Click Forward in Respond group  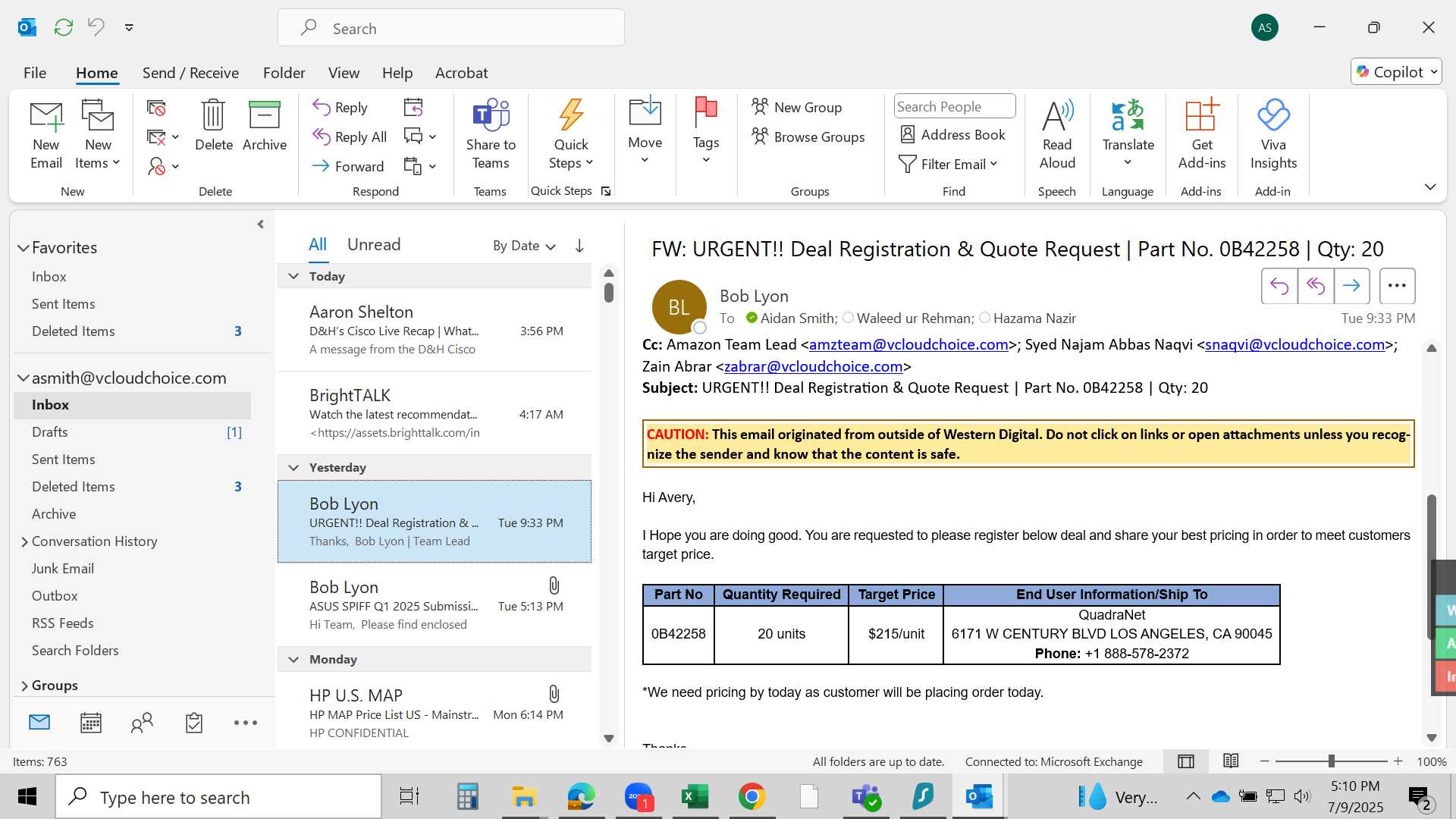[x=348, y=166]
